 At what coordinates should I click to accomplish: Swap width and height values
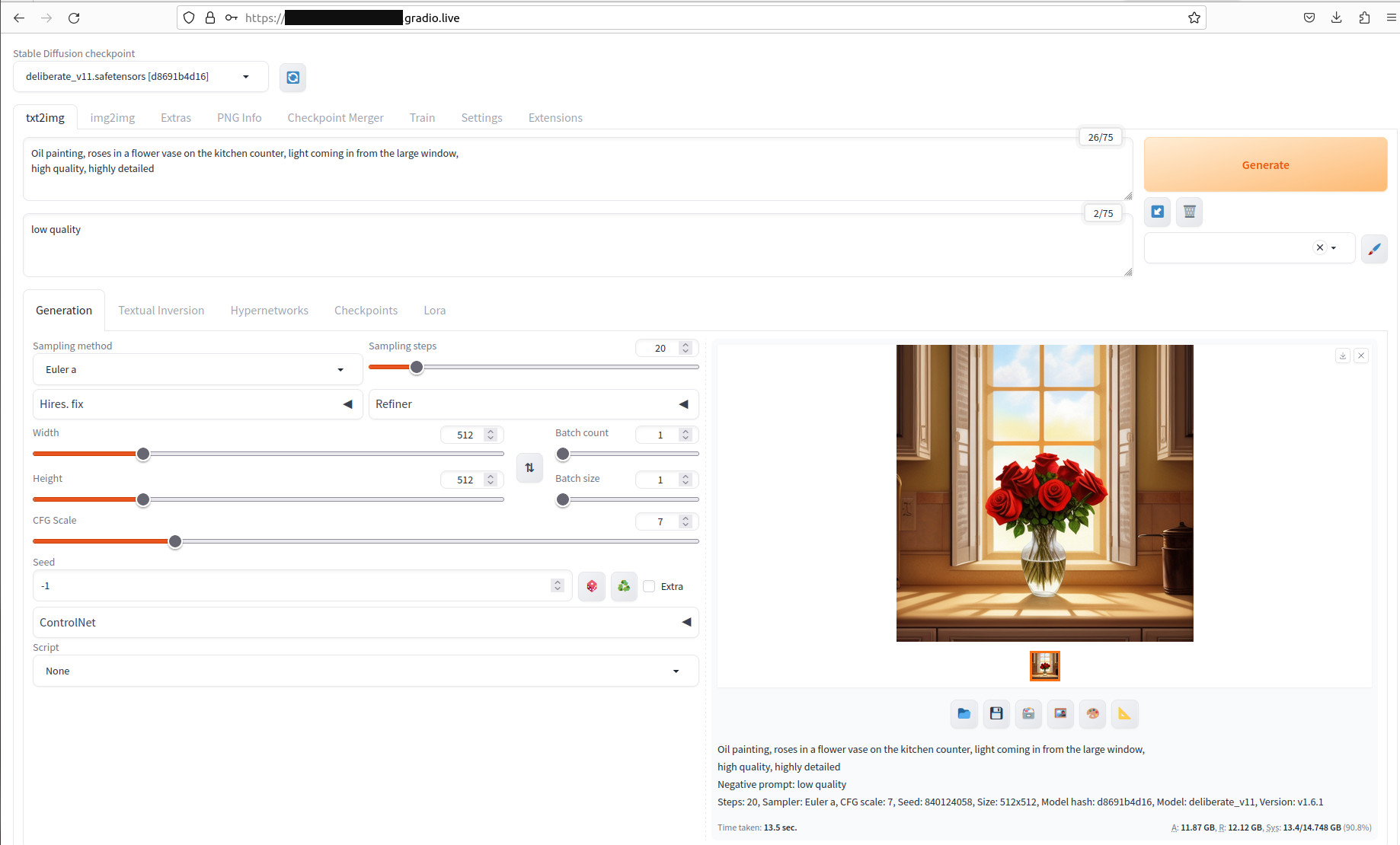pyautogui.click(x=529, y=467)
